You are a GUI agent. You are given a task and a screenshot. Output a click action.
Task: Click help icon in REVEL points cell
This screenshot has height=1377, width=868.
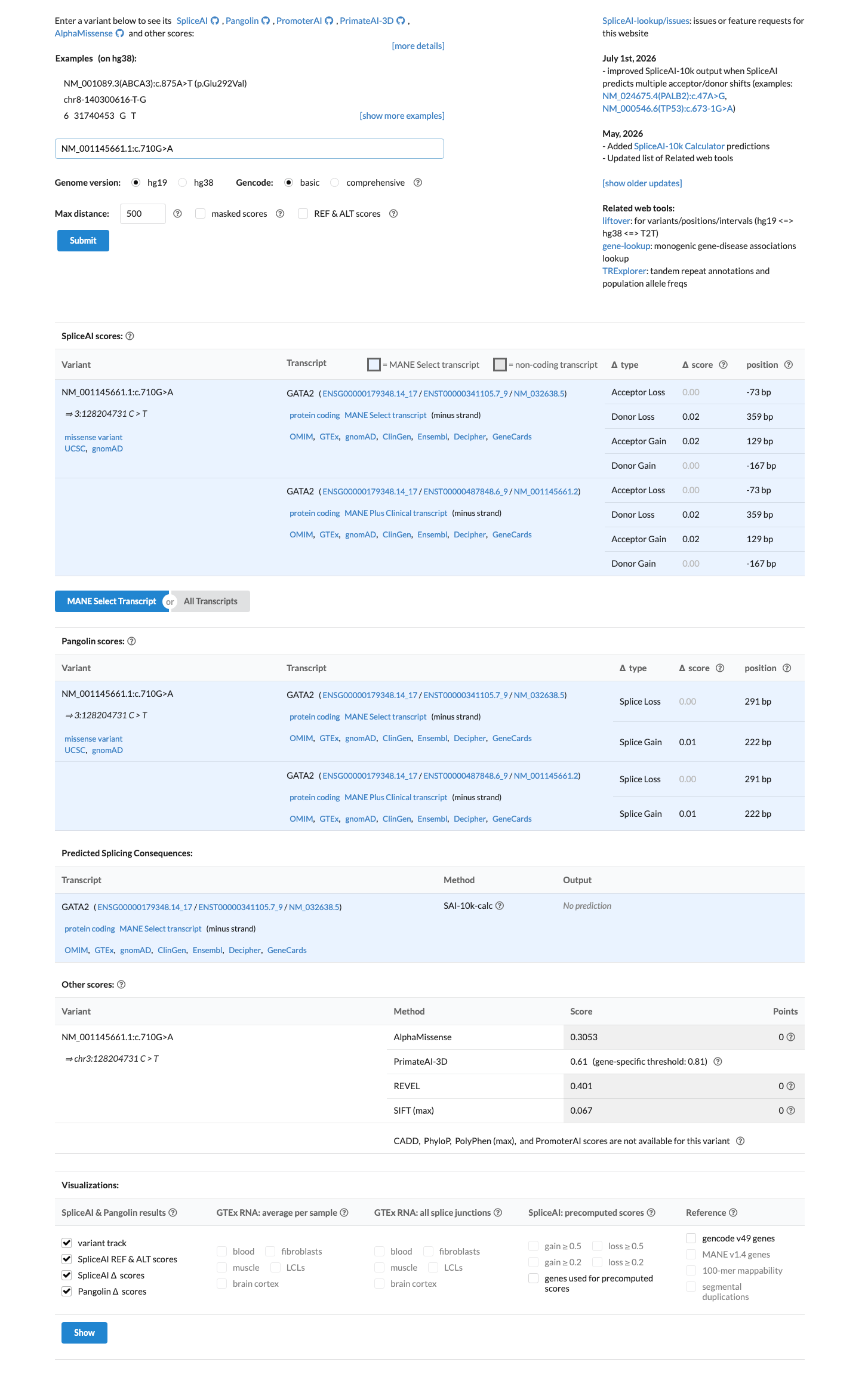click(x=791, y=1086)
